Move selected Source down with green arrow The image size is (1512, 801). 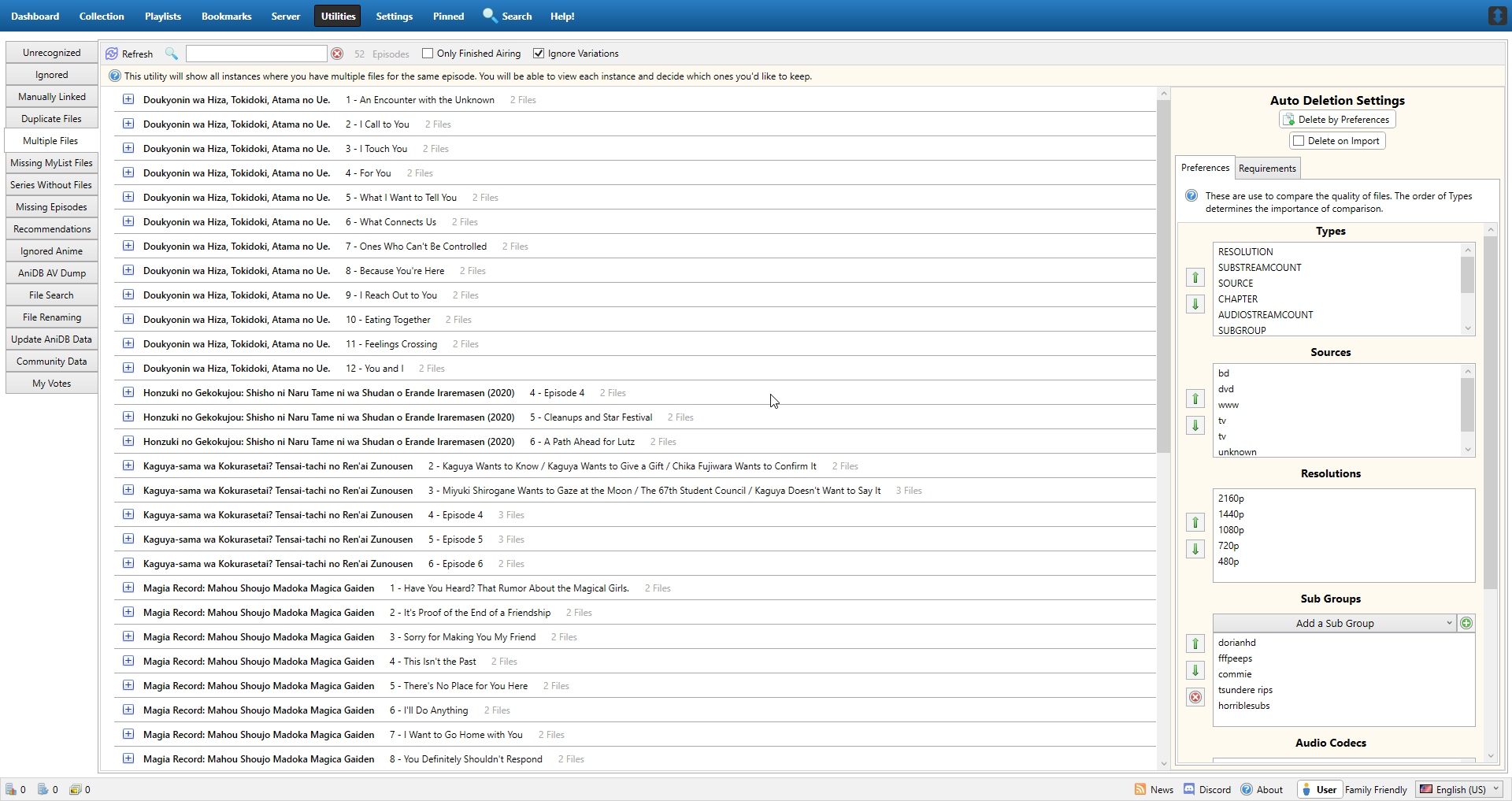1195,425
